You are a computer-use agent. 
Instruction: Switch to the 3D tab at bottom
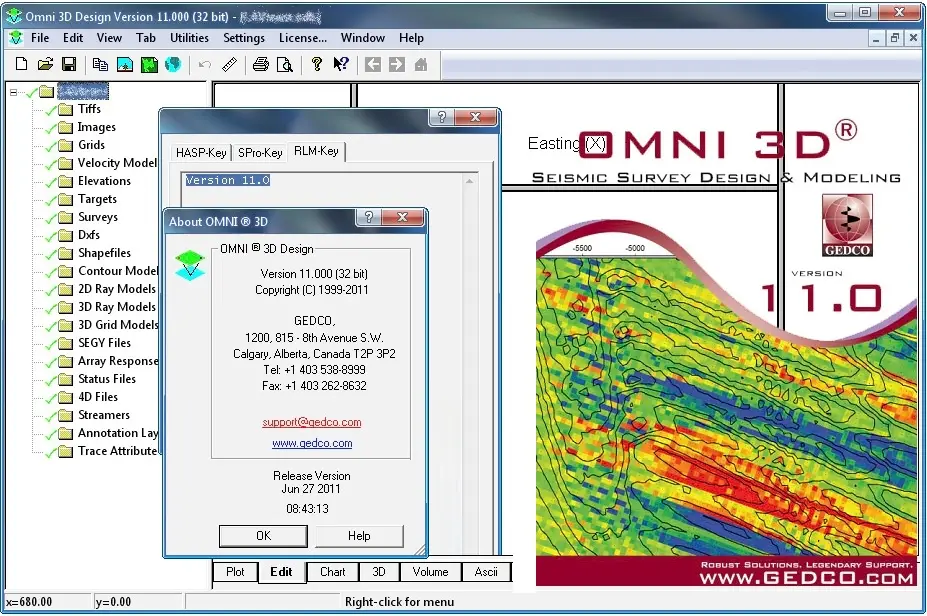[379, 572]
